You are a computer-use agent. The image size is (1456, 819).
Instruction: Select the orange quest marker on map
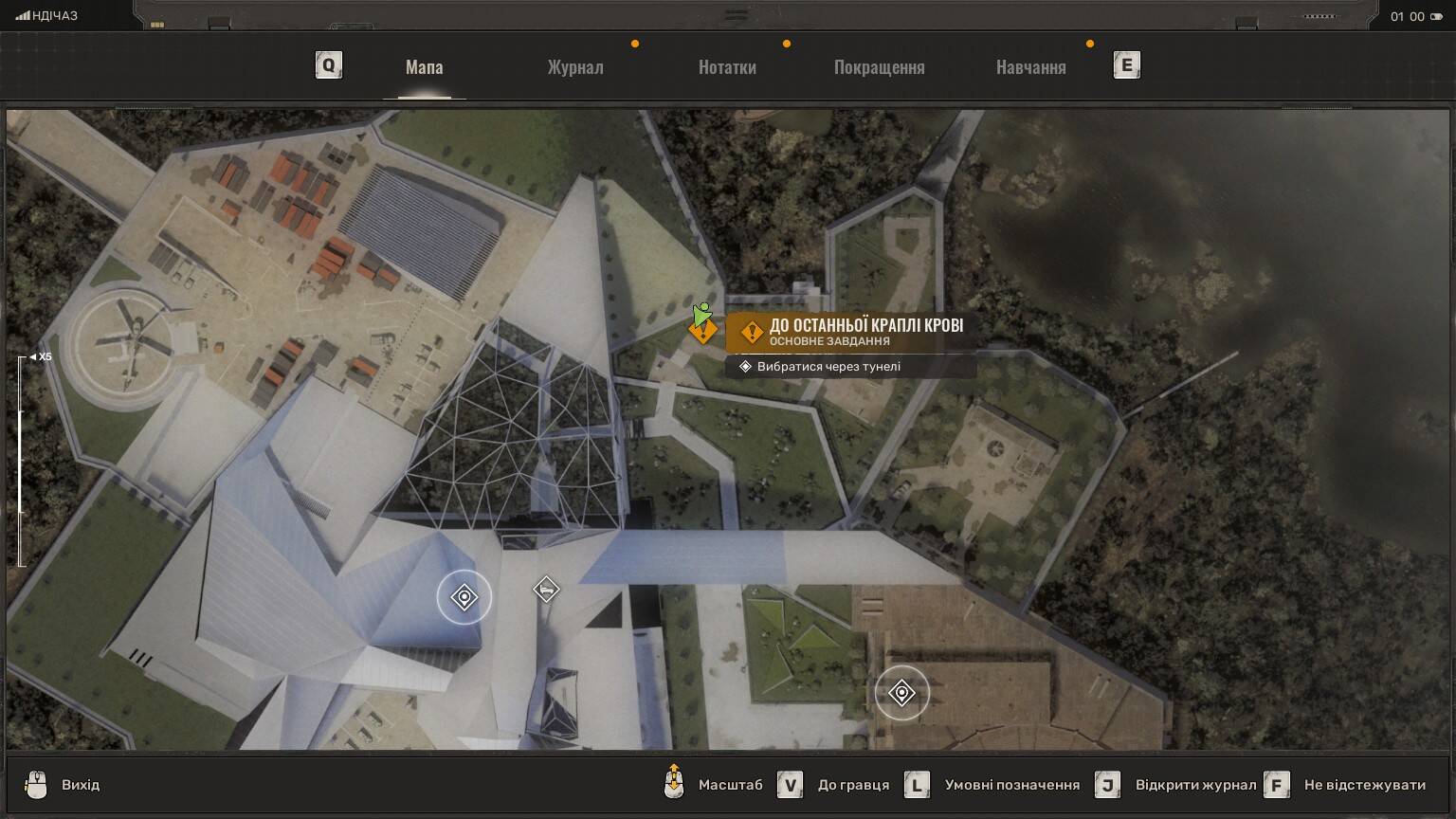[702, 331]
